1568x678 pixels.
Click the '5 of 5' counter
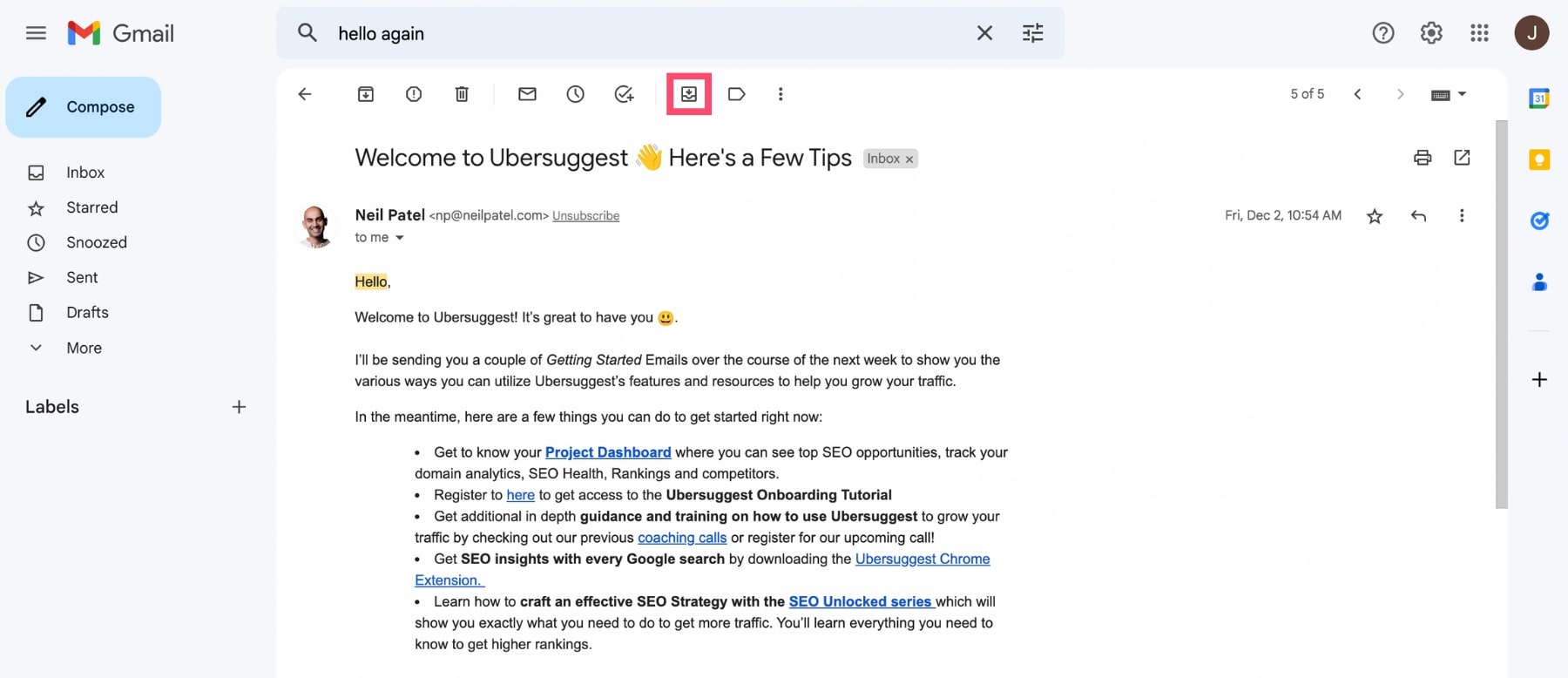1307,94
